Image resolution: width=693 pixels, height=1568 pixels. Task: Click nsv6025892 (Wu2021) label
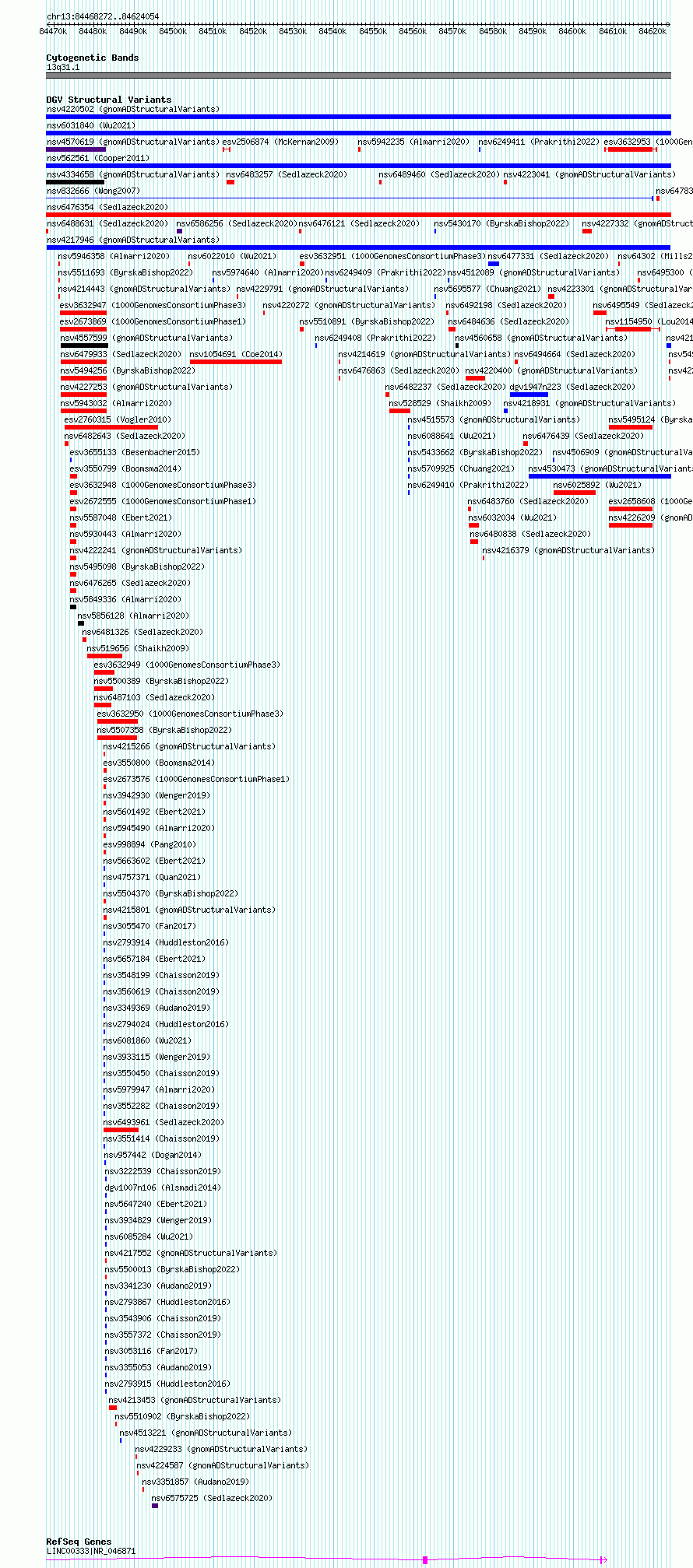[x=598, y=485]
